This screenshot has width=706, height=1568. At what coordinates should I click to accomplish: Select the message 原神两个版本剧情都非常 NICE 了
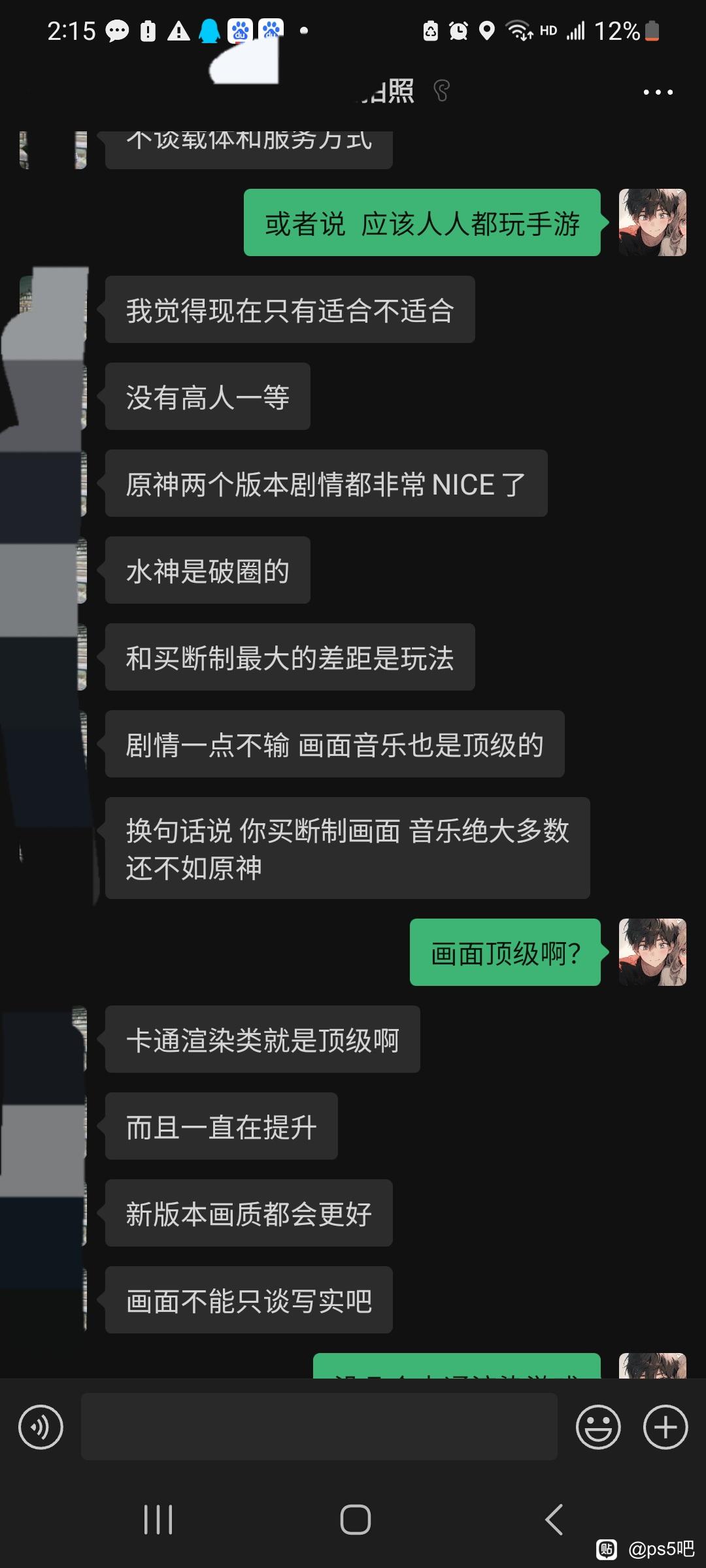click(x=326, y=483)
